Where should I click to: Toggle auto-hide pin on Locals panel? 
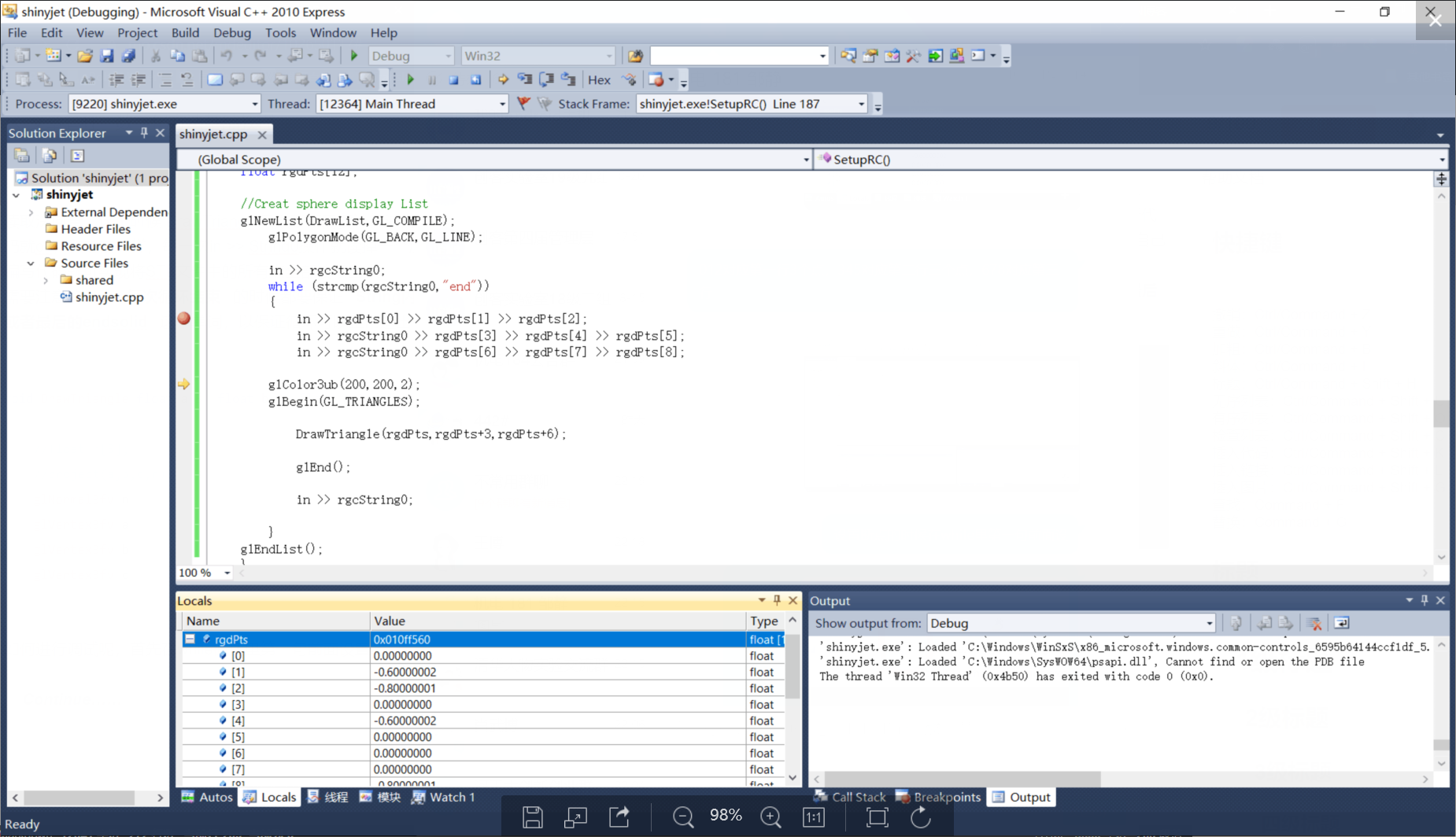(x=777, y=600)
